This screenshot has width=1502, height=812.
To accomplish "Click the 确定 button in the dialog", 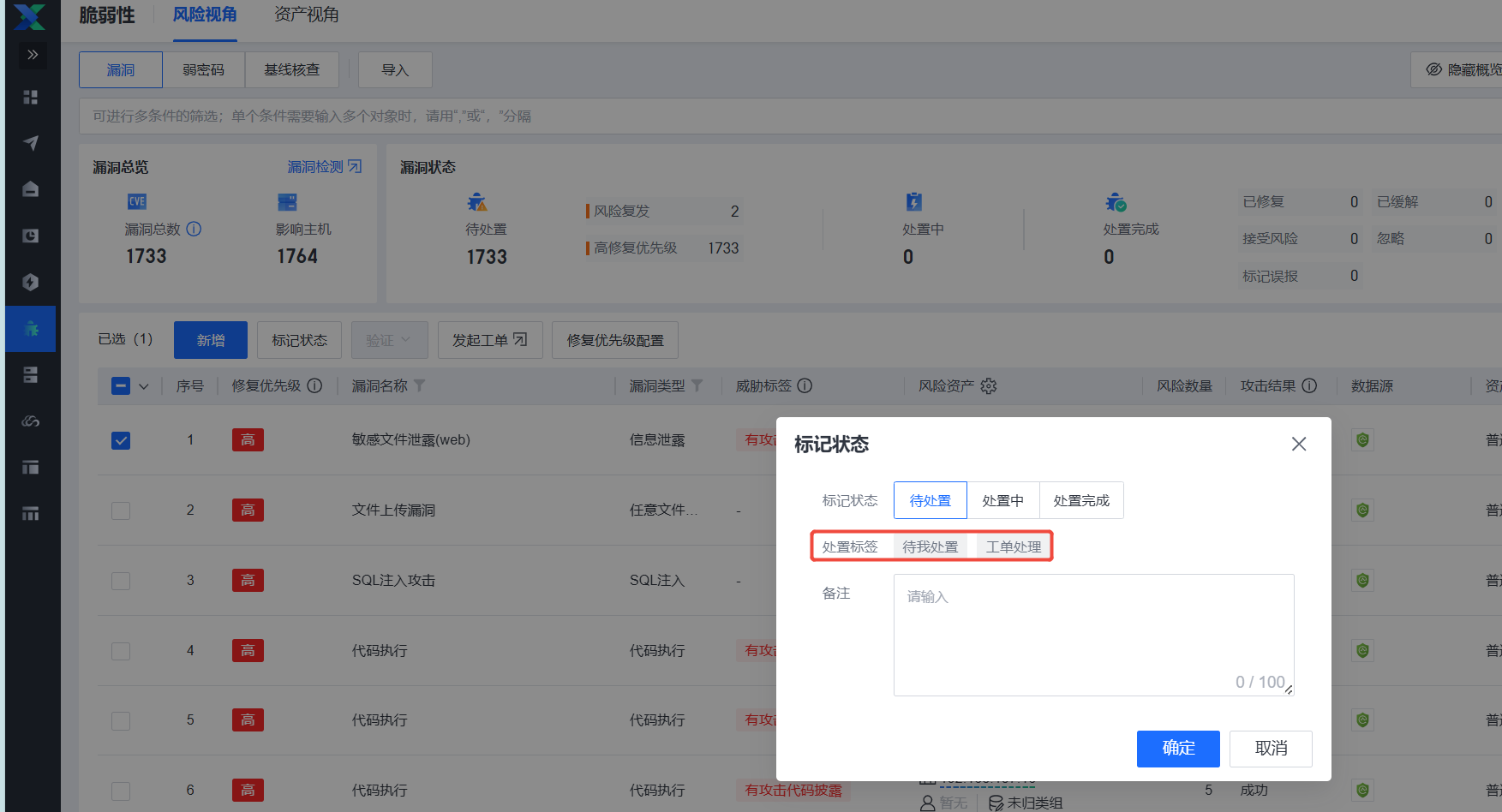I will pos(1177,748).
